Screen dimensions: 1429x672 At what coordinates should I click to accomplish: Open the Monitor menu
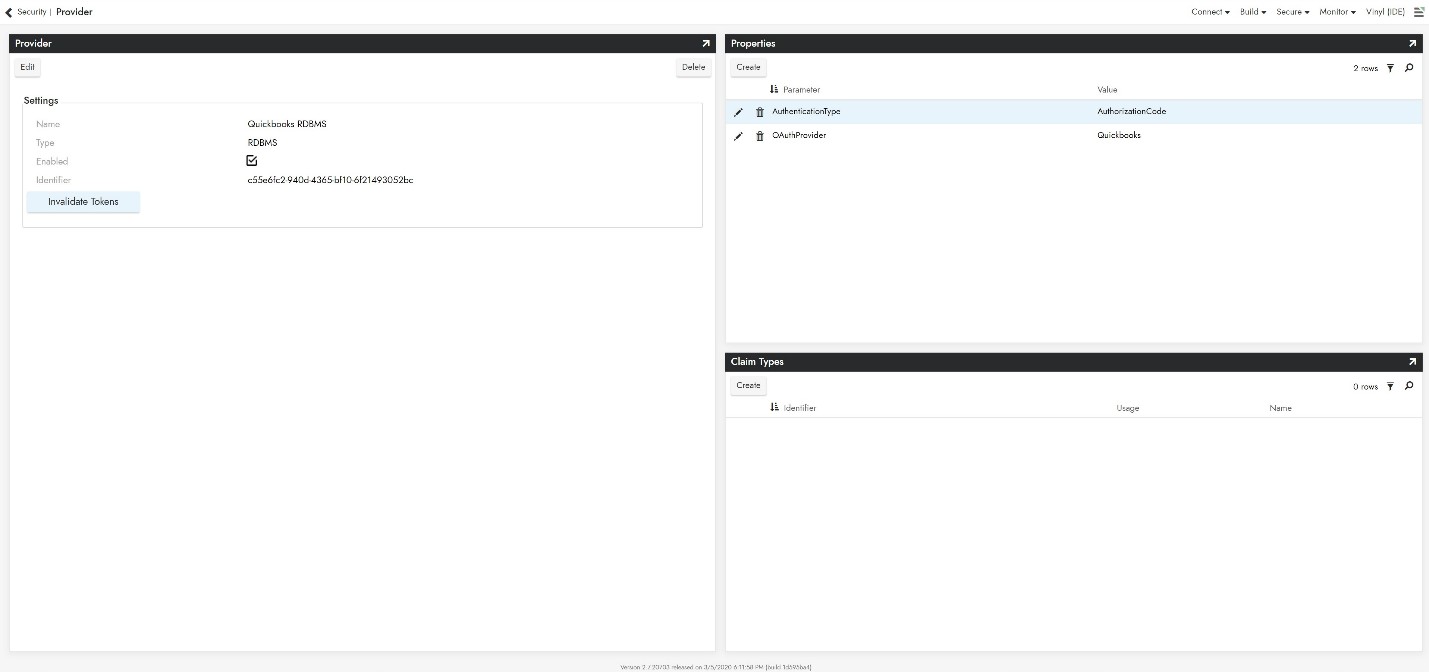click(x=1337, y=12)
